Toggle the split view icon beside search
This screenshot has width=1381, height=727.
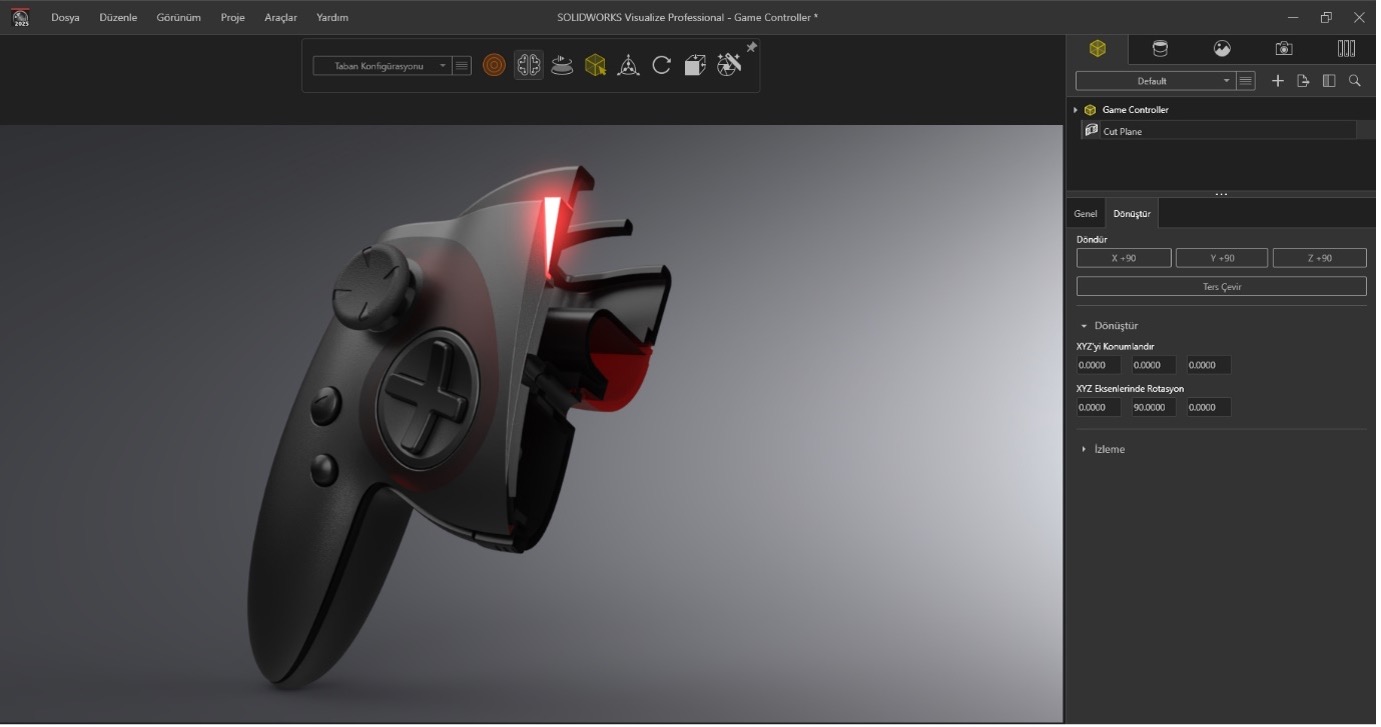click(1329, 81)
